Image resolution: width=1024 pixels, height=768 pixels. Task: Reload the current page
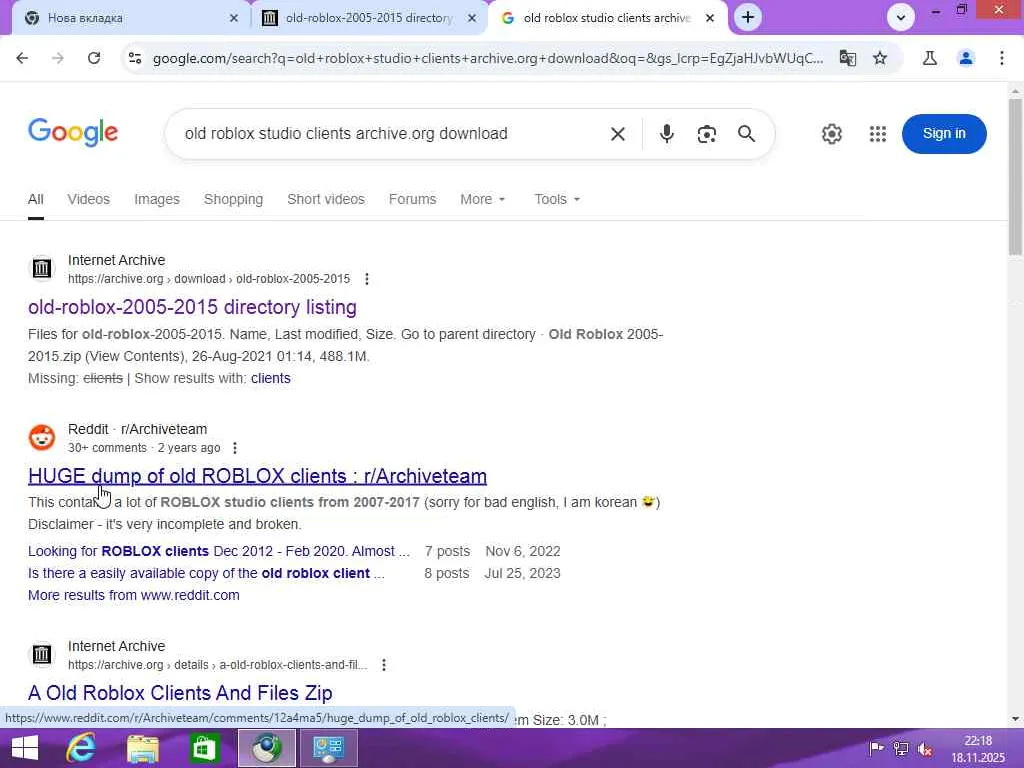coord(94,58)
